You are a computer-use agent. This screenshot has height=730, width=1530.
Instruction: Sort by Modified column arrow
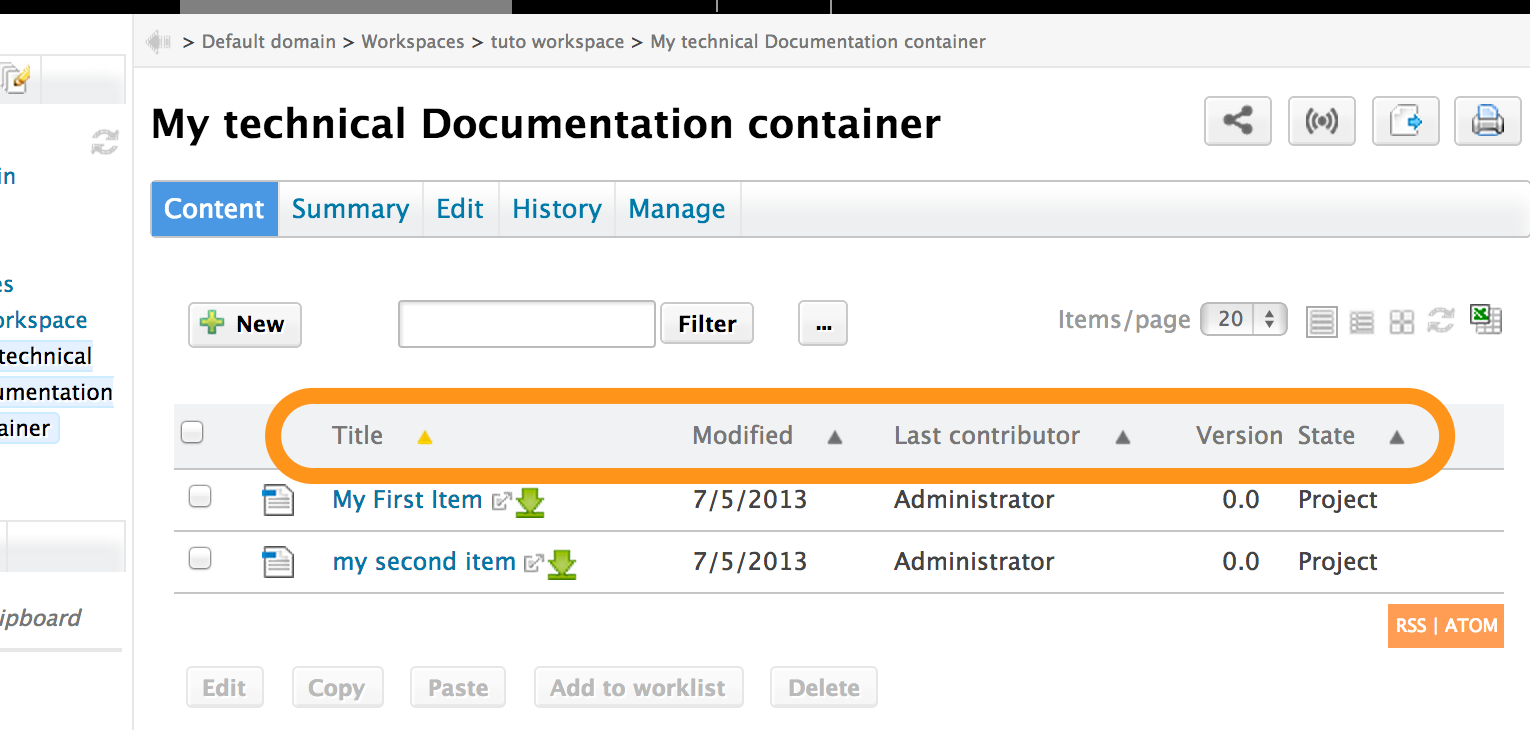coord(835,437)
